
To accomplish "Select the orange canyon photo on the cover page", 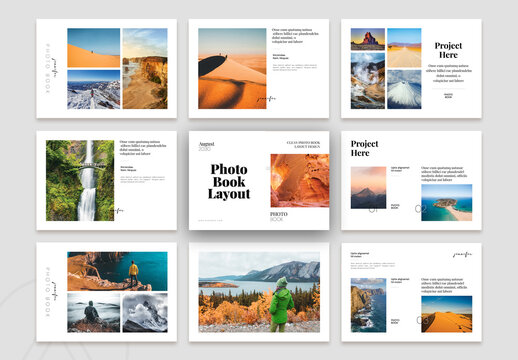I will [x=300, y=180].
